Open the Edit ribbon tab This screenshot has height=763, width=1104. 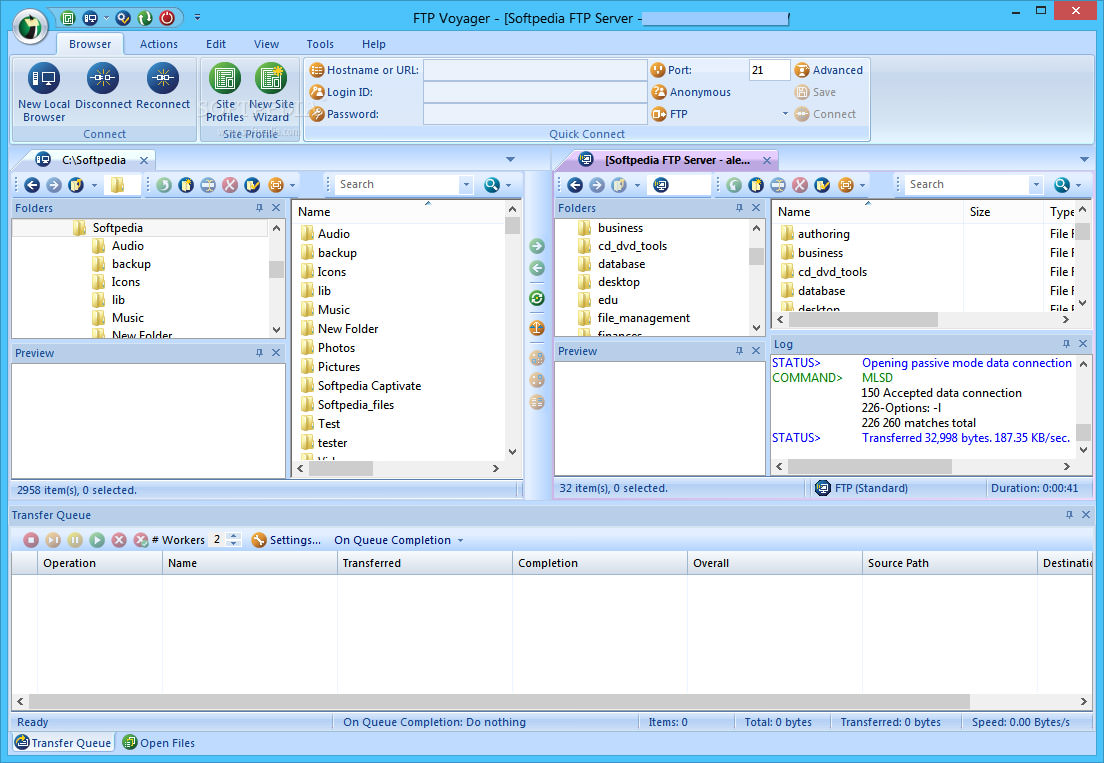coord(215,44)
